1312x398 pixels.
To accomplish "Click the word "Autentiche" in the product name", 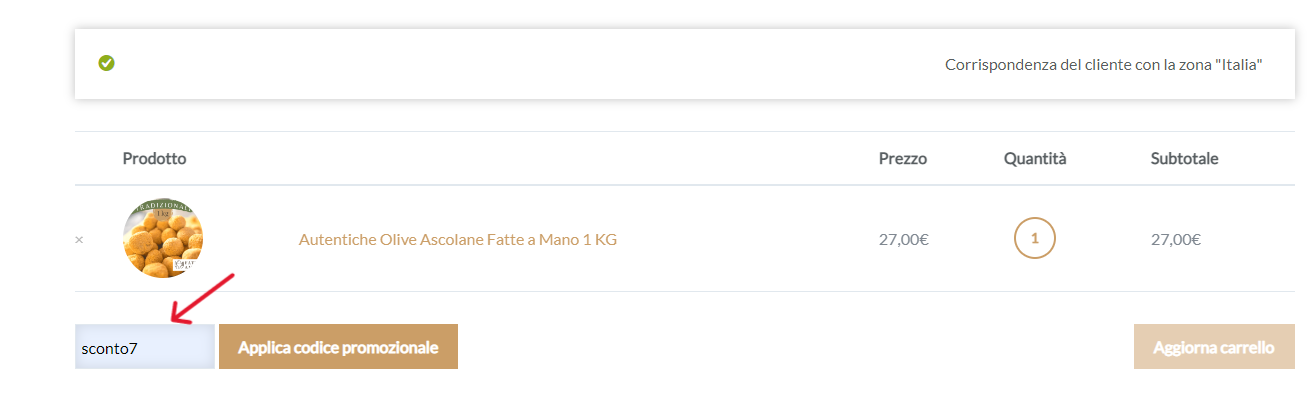I will [336, 240].
